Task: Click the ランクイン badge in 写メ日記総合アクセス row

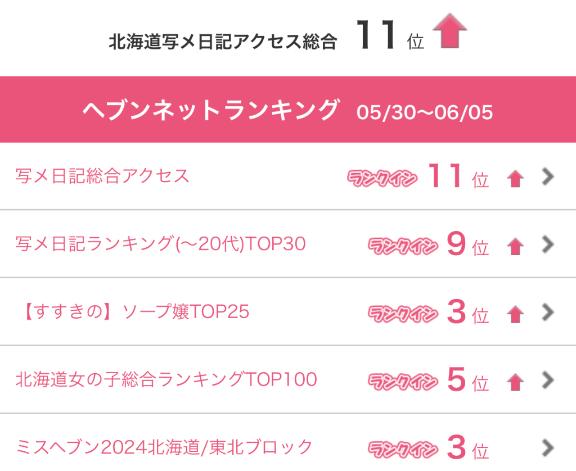Action: [382, 179]
